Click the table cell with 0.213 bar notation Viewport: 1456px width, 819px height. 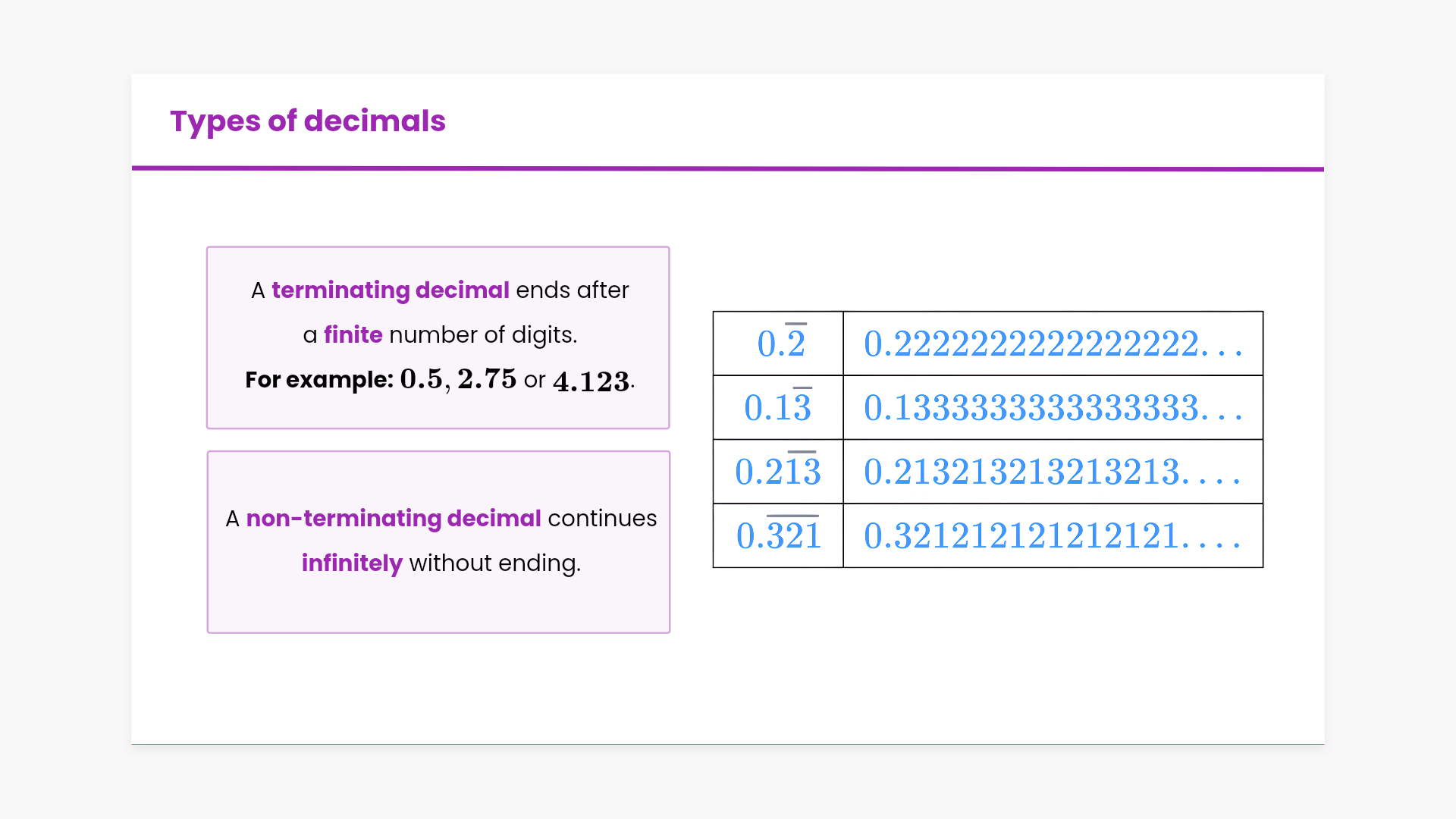click(x=779, y=472)
